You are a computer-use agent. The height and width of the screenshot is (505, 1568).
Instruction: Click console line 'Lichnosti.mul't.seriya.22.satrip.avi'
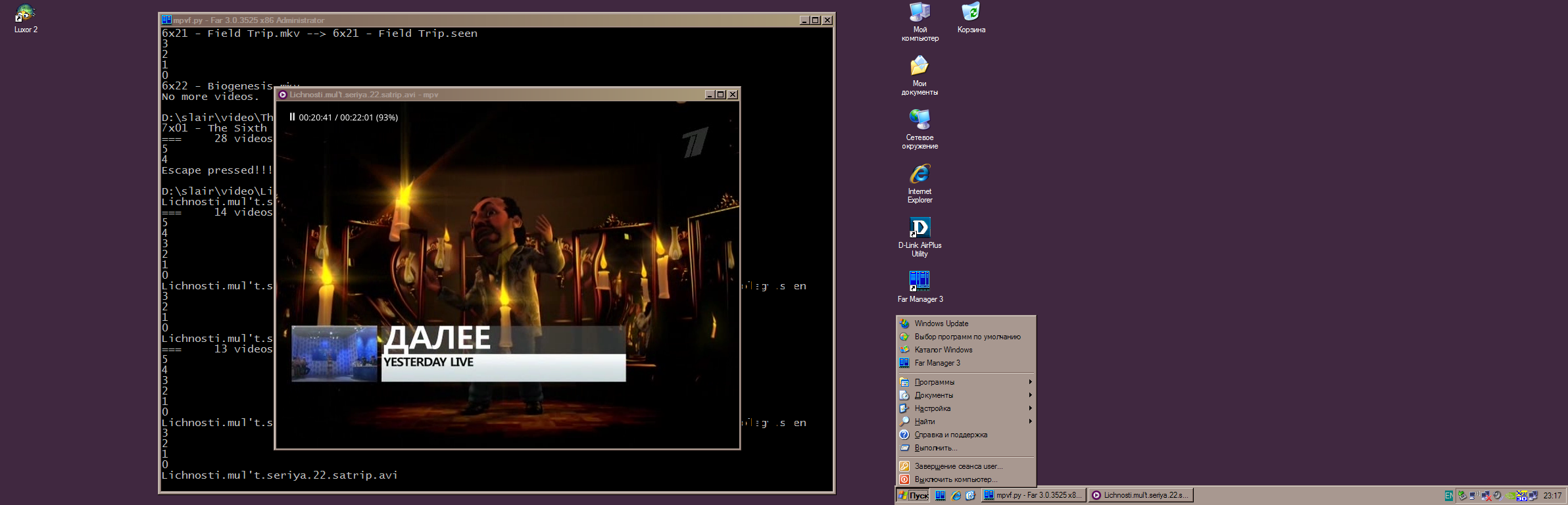click(280, 475)
